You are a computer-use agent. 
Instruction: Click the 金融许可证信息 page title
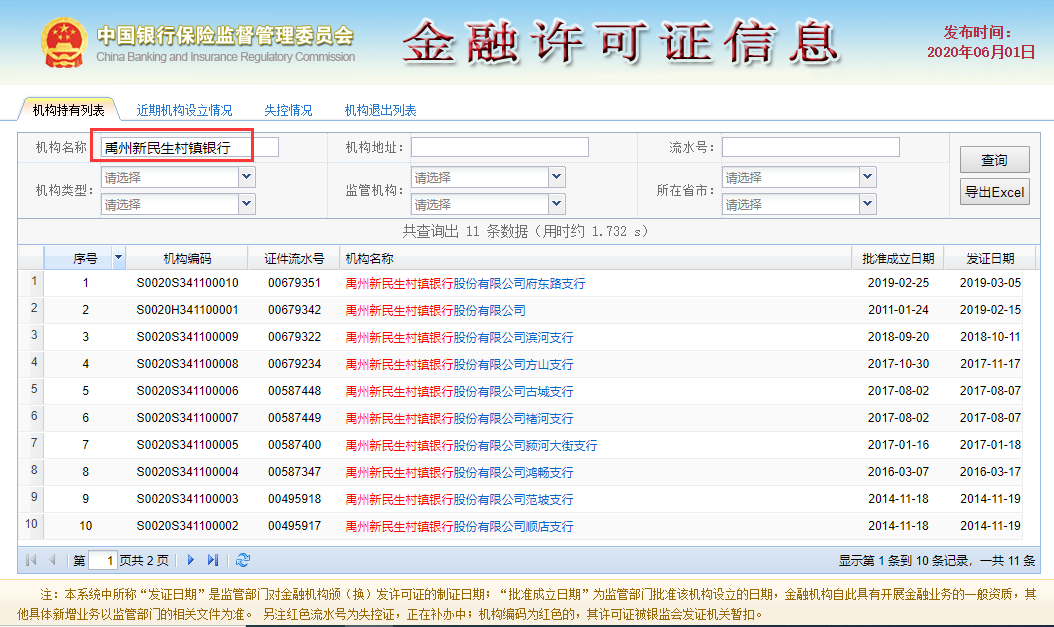(620, 42)
